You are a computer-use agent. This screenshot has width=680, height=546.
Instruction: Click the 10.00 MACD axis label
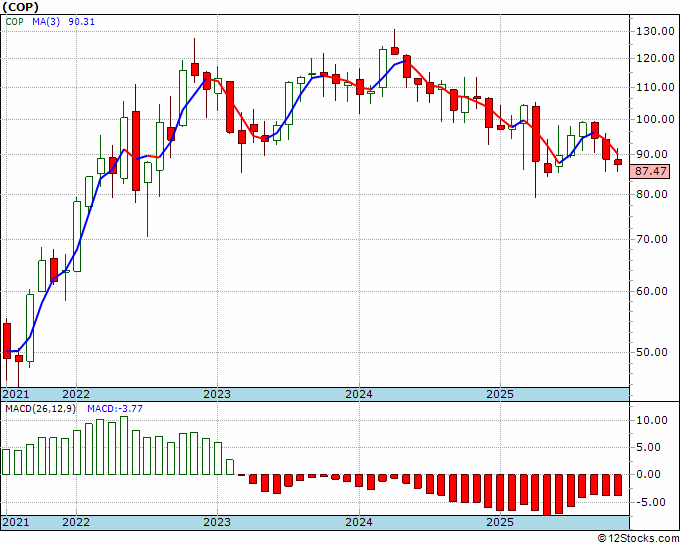pos(652,420)
